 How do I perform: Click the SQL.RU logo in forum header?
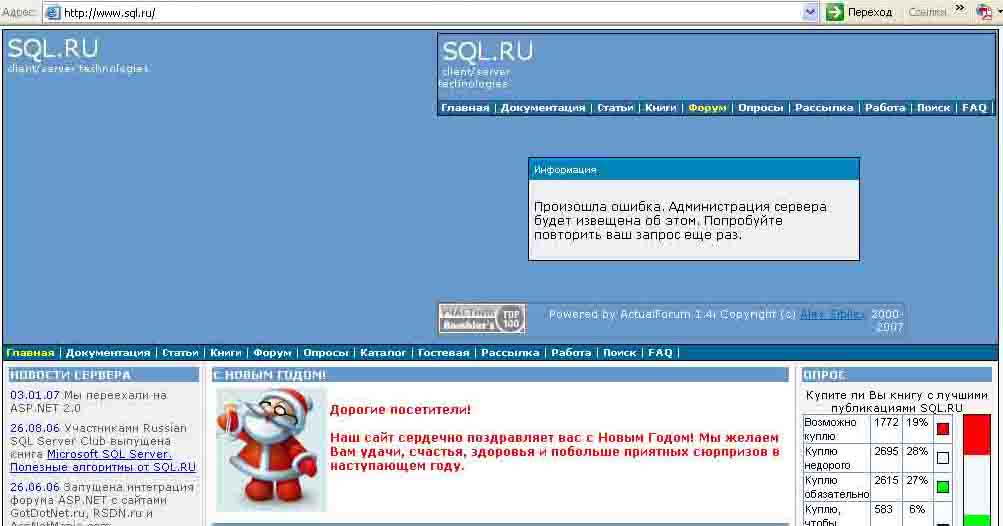488,51
